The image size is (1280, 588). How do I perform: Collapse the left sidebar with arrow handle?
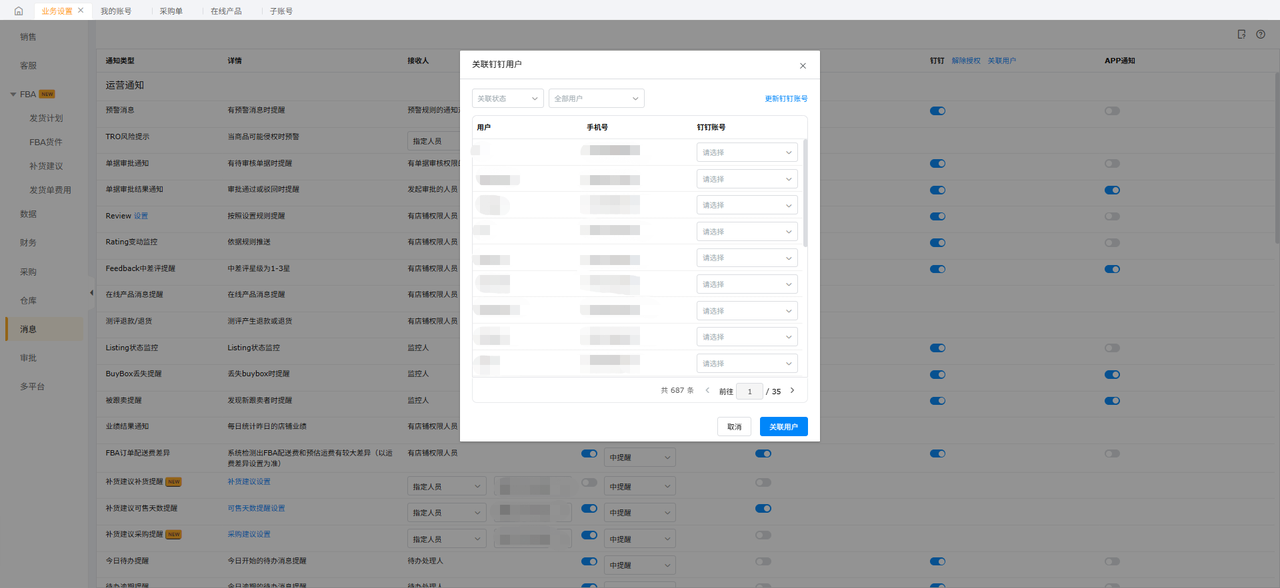(91, 293)
